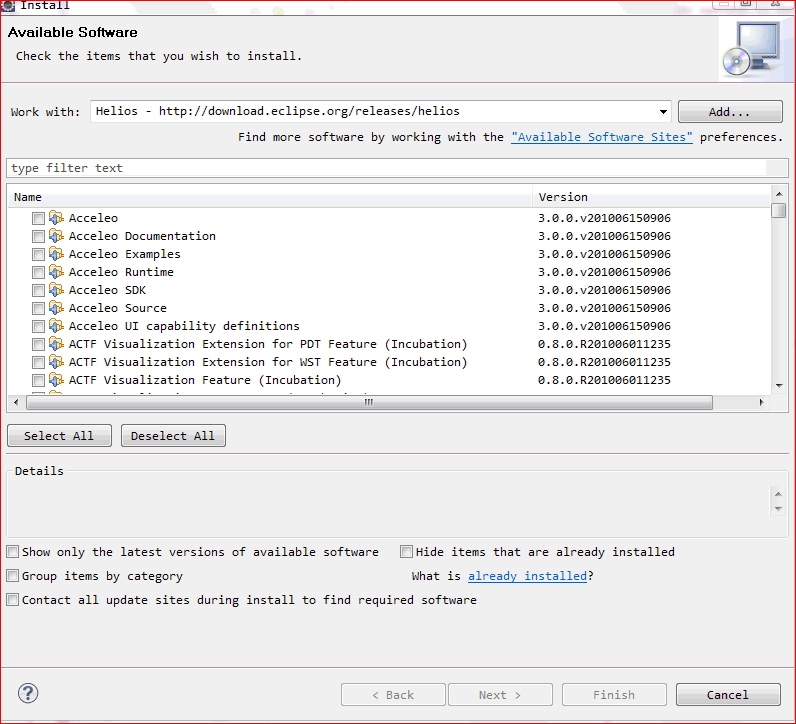796x724 pixels.
Task: Click the software list scroll down arrow
Action: point(779,386)
